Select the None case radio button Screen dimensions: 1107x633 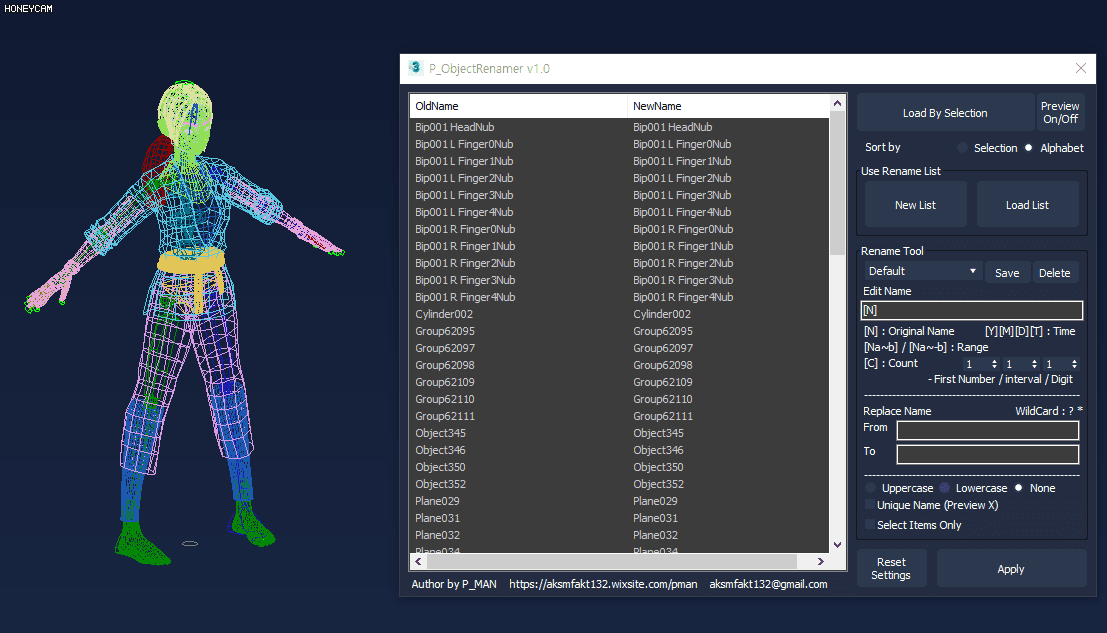[1019, 488]
